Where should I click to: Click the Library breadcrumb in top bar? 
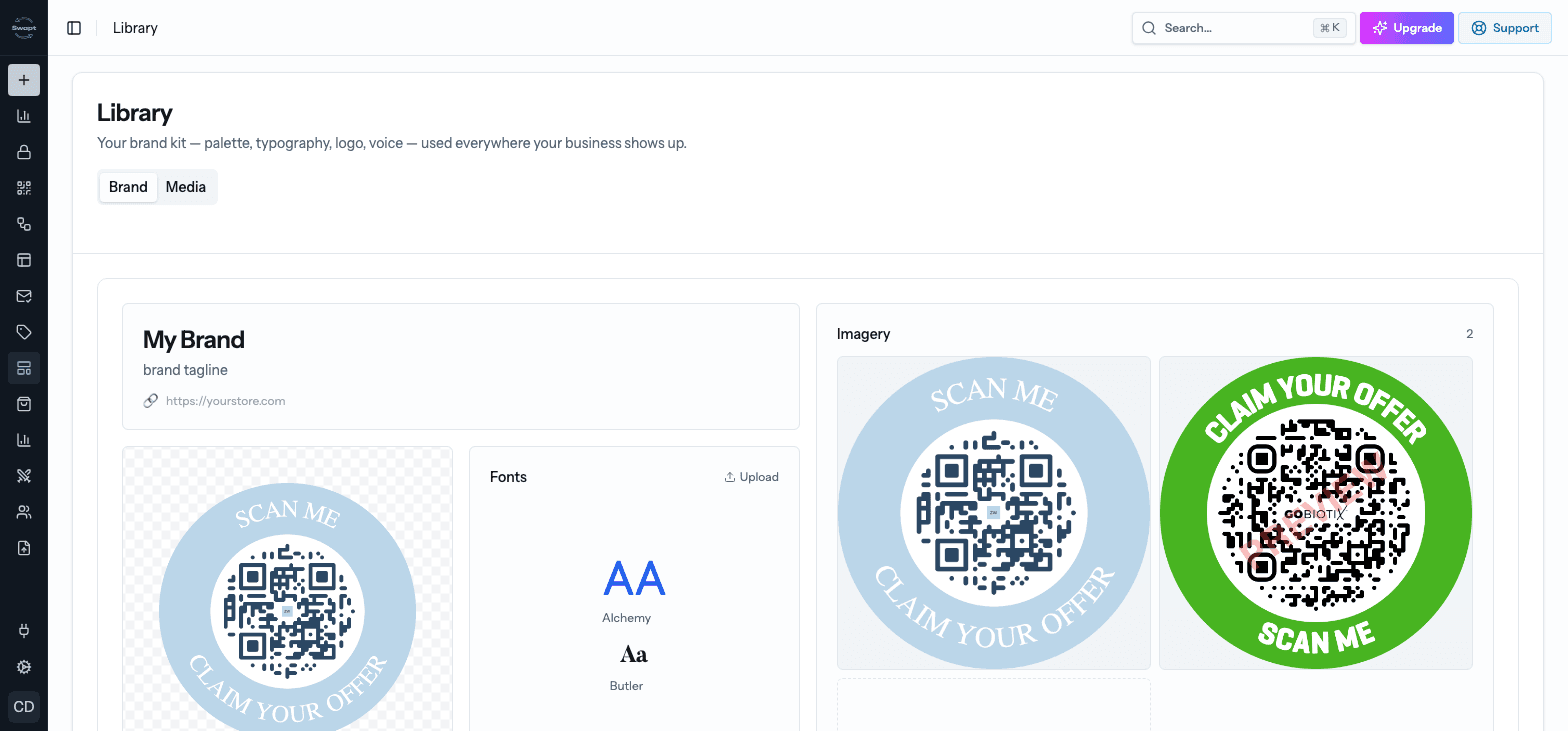click(135, 28)
